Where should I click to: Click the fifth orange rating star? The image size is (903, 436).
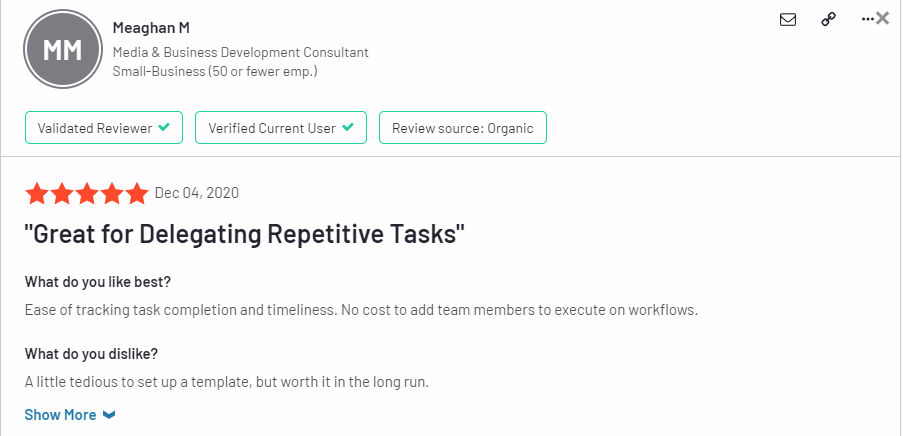pos(136,194)
